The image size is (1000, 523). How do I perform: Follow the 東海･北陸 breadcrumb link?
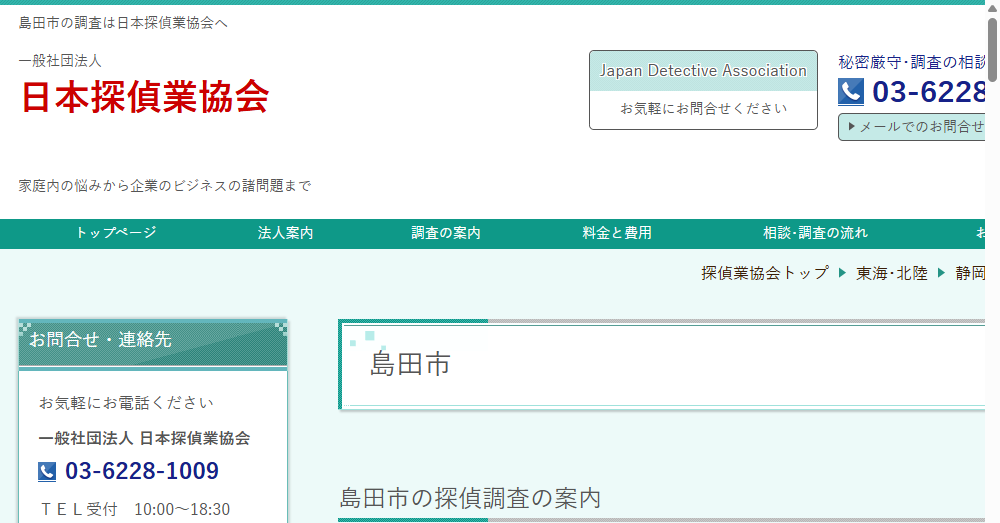click(891, 273)
